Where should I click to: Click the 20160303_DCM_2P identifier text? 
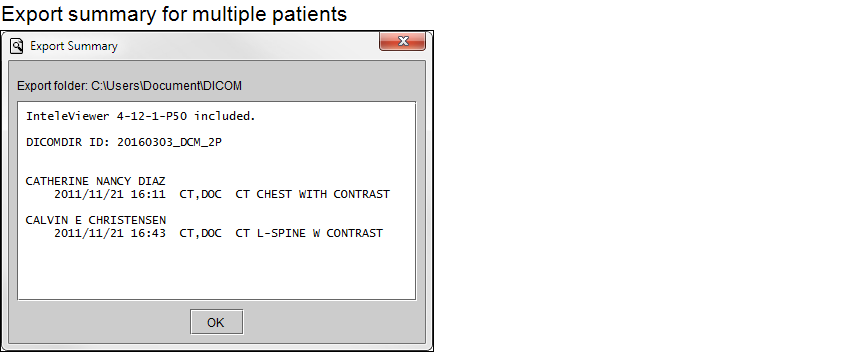pyautogui.click(x=169, y=142)
